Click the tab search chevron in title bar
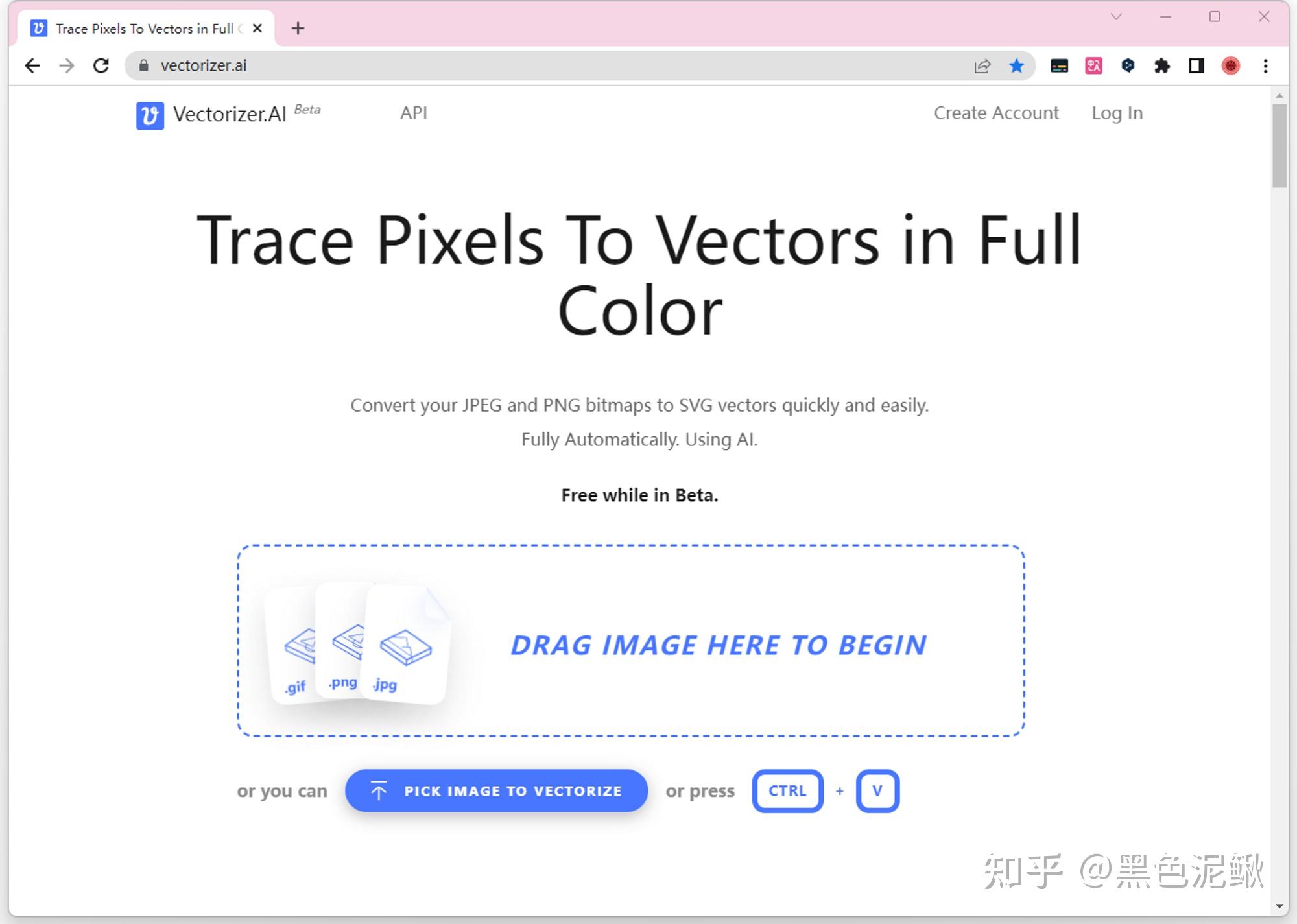This screenshot has height=924, width=1297. (x=1116, y=17)
